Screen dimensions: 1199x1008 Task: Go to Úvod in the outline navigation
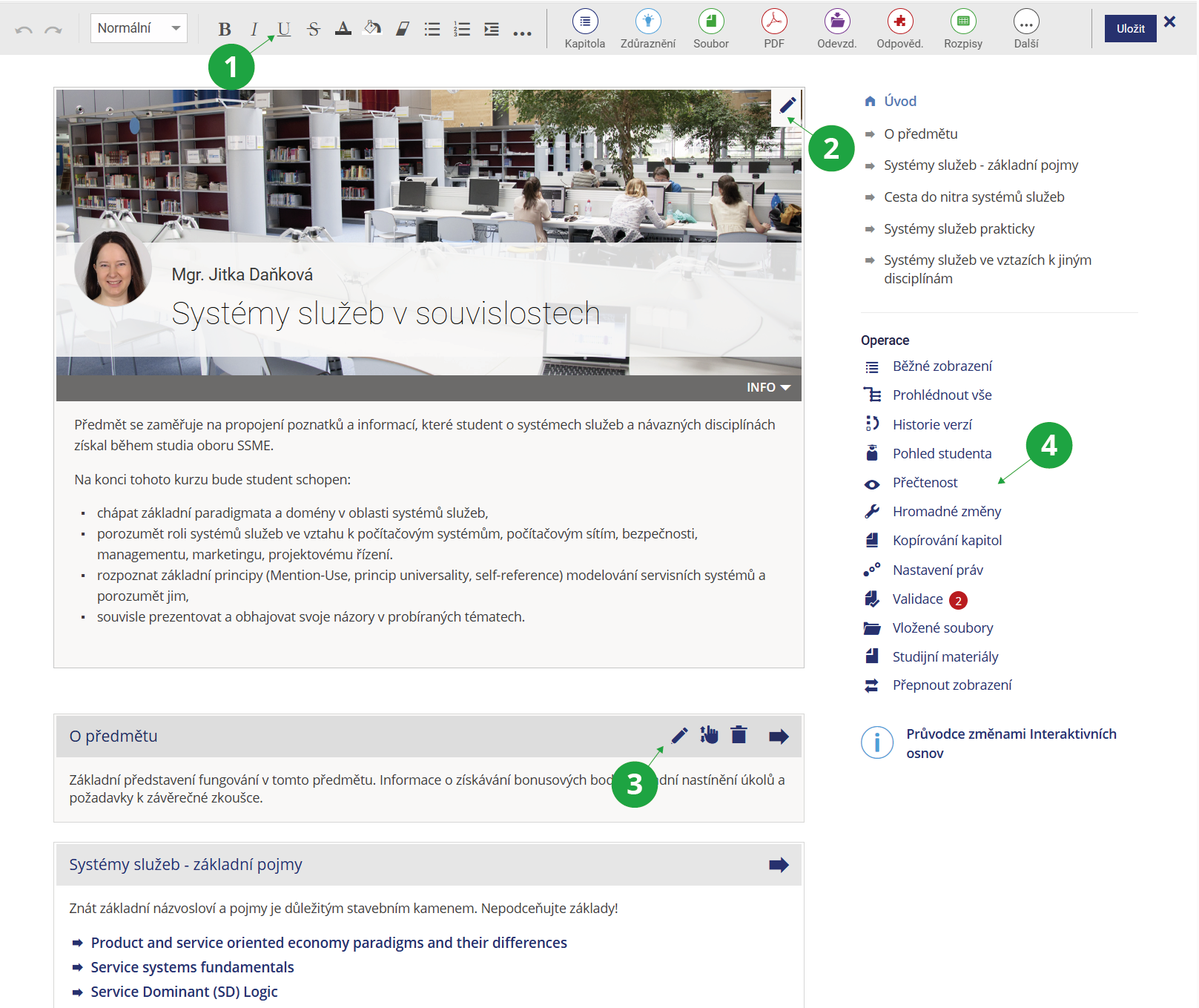899,101
